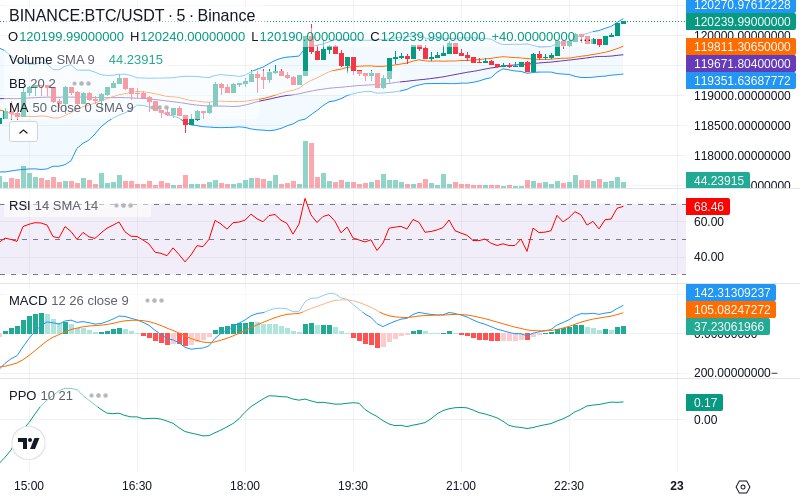The height and width of the screenshot is (500, 800).
Task: Click the 15:00 time axis label
Action: click(29, 486)
